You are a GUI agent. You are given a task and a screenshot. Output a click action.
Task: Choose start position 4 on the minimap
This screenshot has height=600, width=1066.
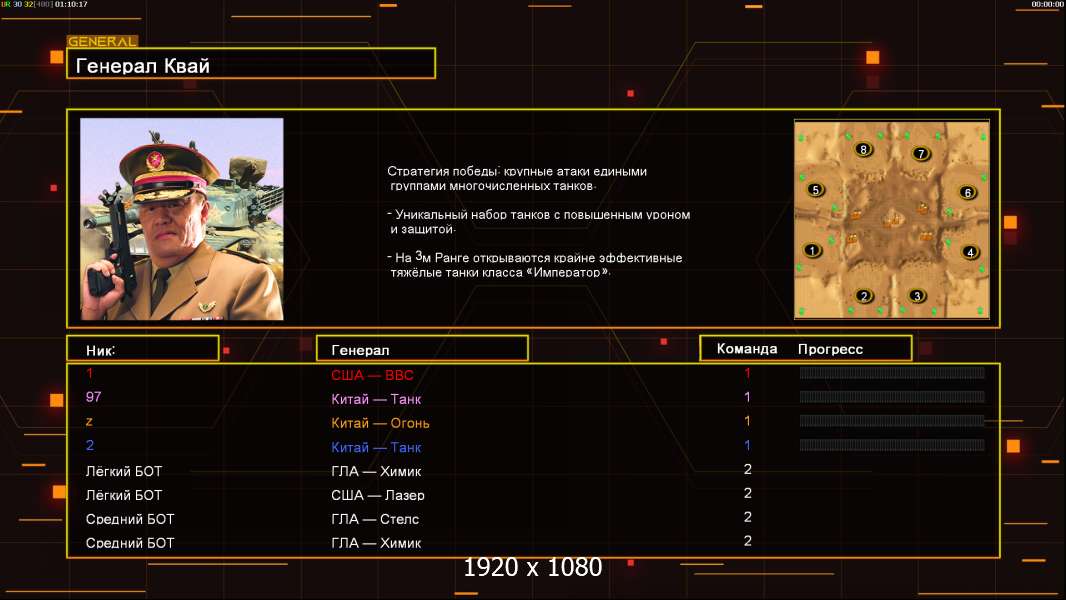969,252
